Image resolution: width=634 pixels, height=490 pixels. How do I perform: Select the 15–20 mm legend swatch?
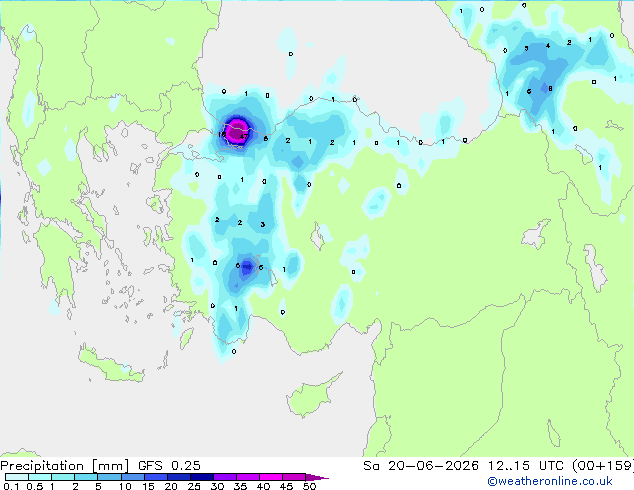(x=155, y=477)
